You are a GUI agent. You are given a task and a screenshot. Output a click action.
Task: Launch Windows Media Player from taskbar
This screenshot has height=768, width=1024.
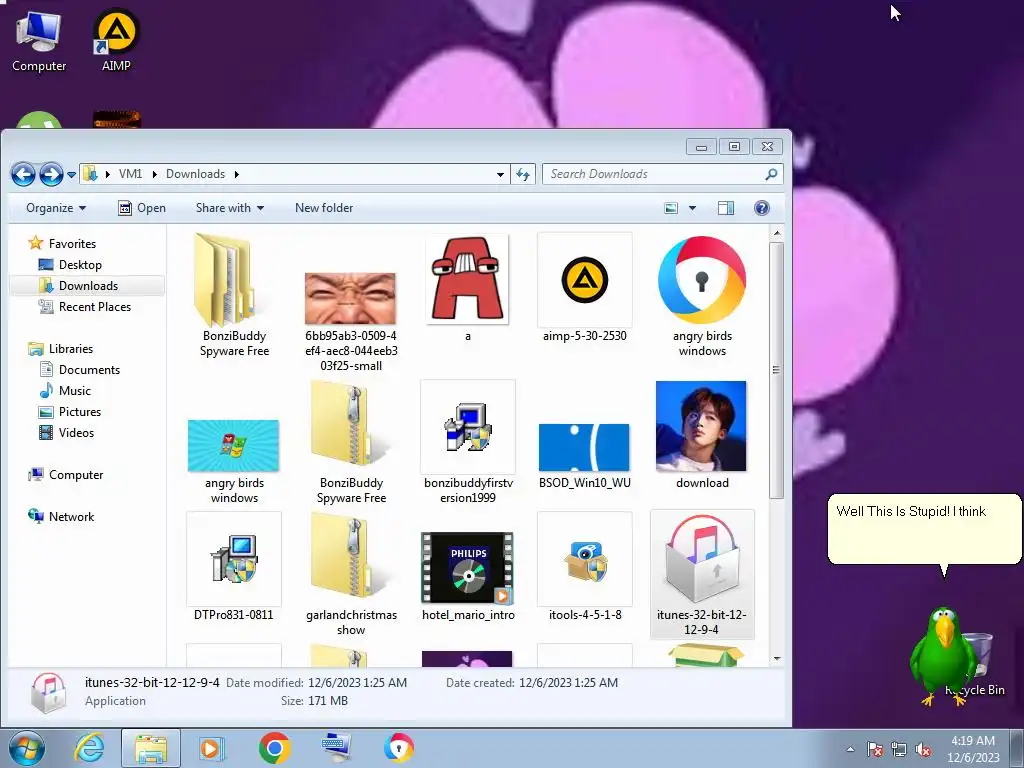[212, 748]
